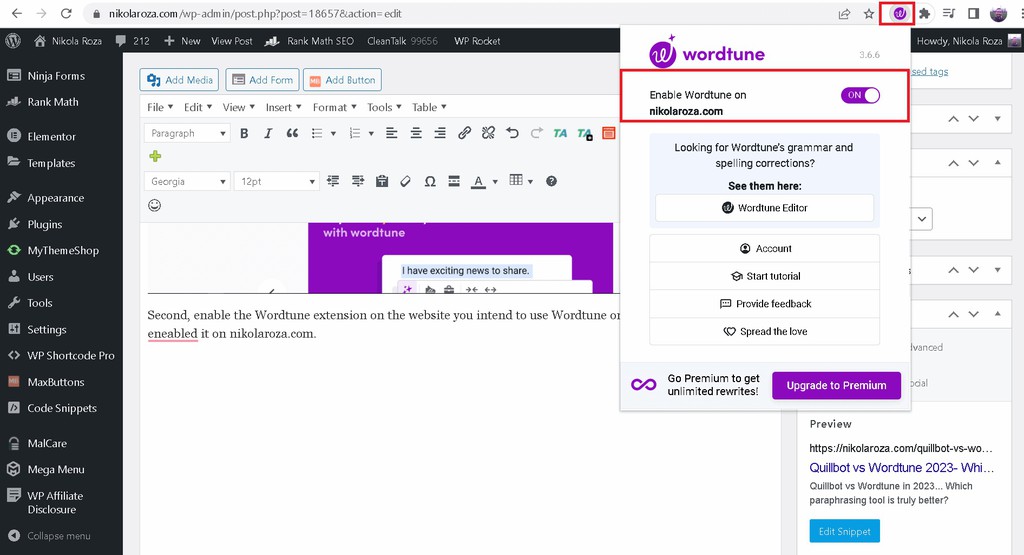Collapse the admin sidebar menu
The height and width of the screenshot is (555, 1024).
(50, 536)
